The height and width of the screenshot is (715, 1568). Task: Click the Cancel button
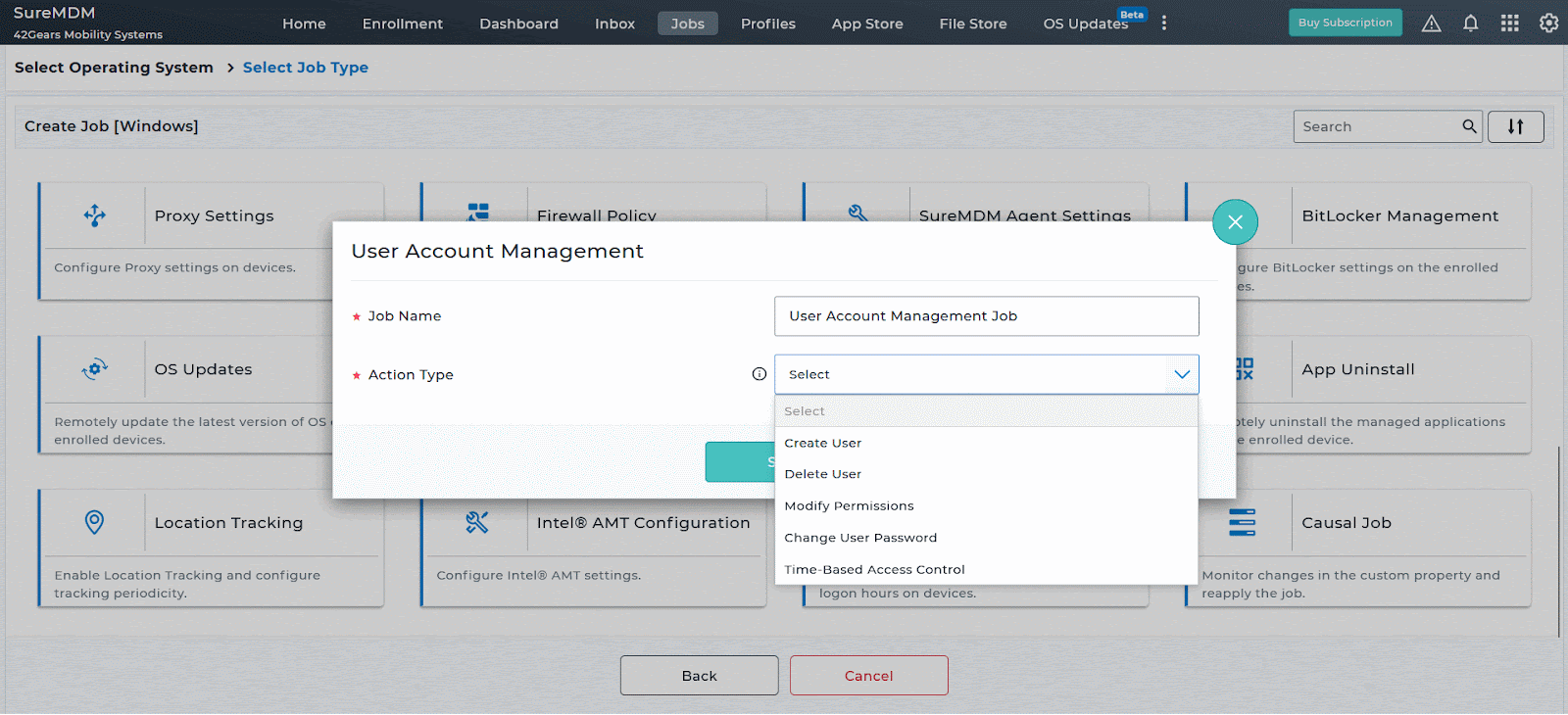(x=869, y=676)
